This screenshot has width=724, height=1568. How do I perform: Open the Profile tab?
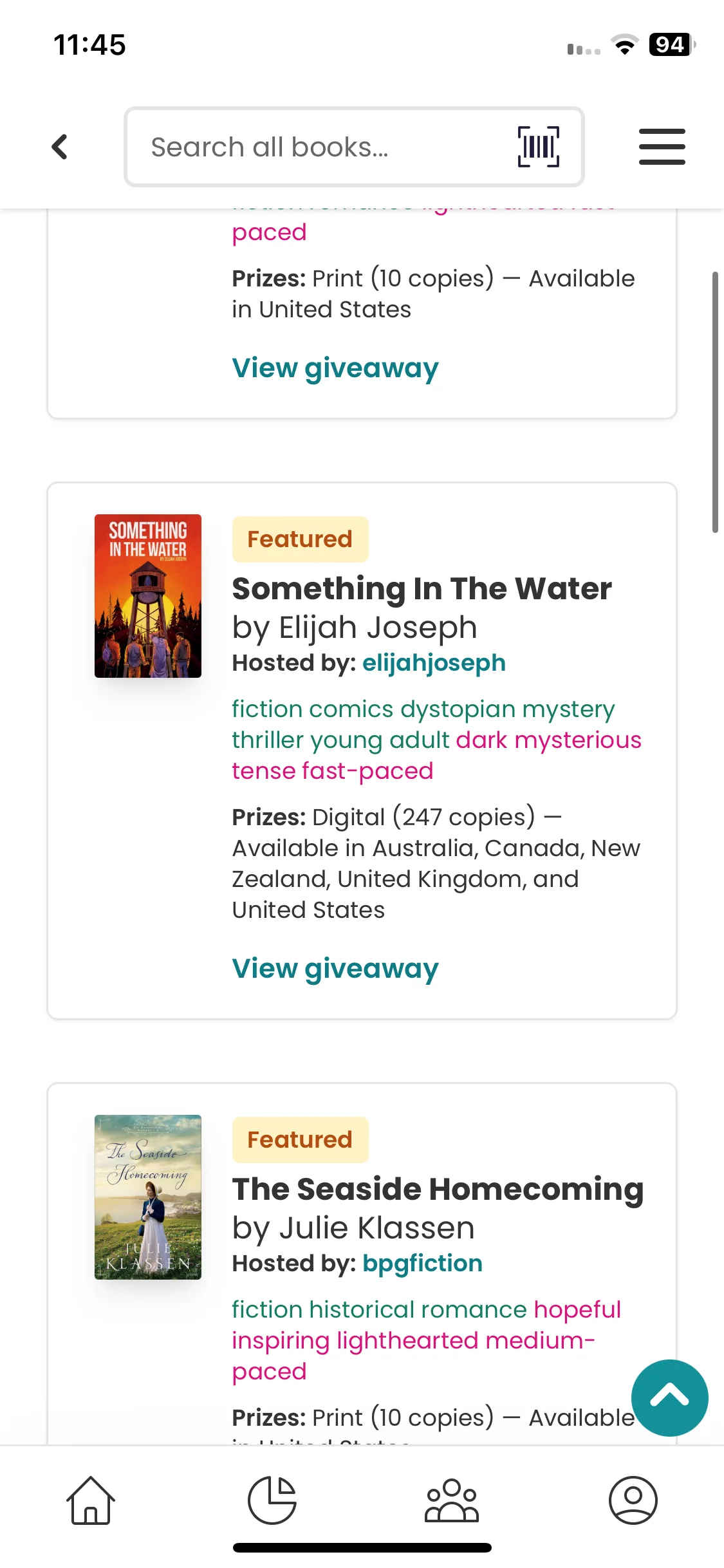click(633, 1500)
